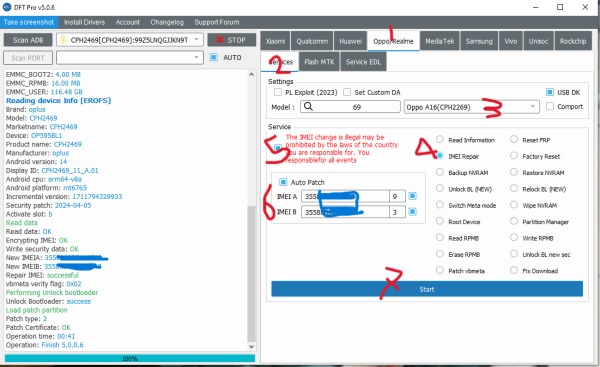This screenshot has width=600, height=367.
Task: Switch to the Huawei tab
Action: pyautogui.click(x=350, y=41)
